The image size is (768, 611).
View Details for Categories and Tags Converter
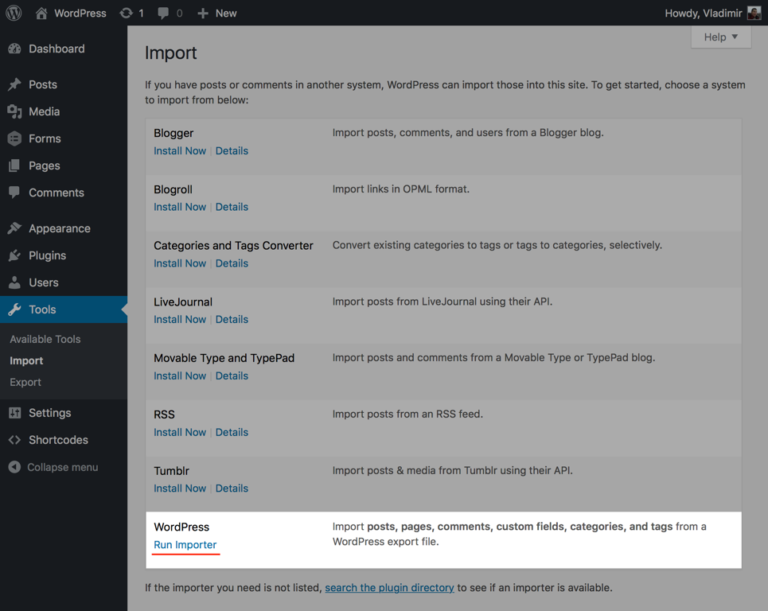pos(232,263)
